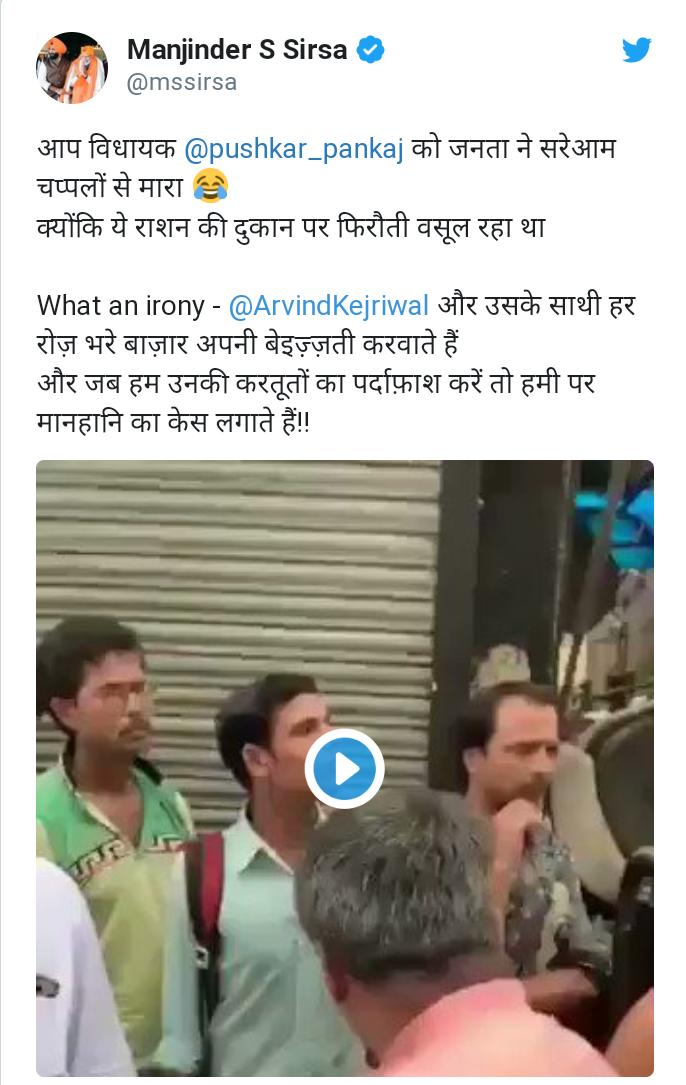Open Manjinder S Sirsa's profile picture
686x1085 pixels.
[x=71, y=67]
